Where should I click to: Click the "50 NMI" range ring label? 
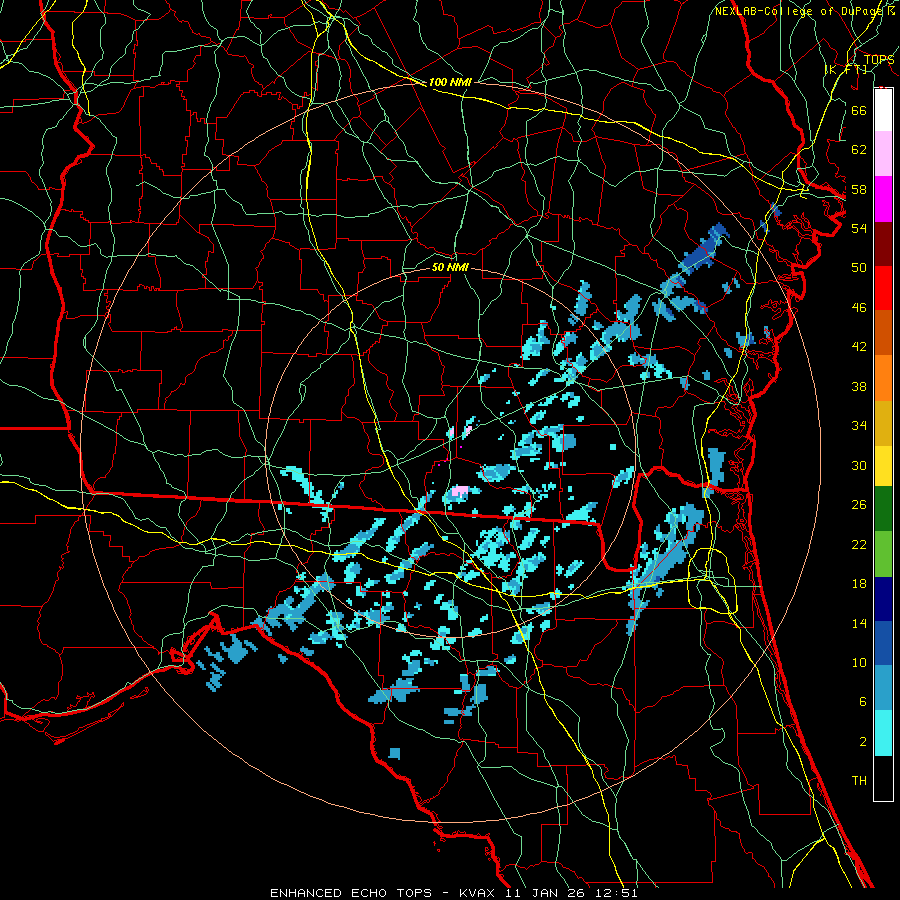450,267
